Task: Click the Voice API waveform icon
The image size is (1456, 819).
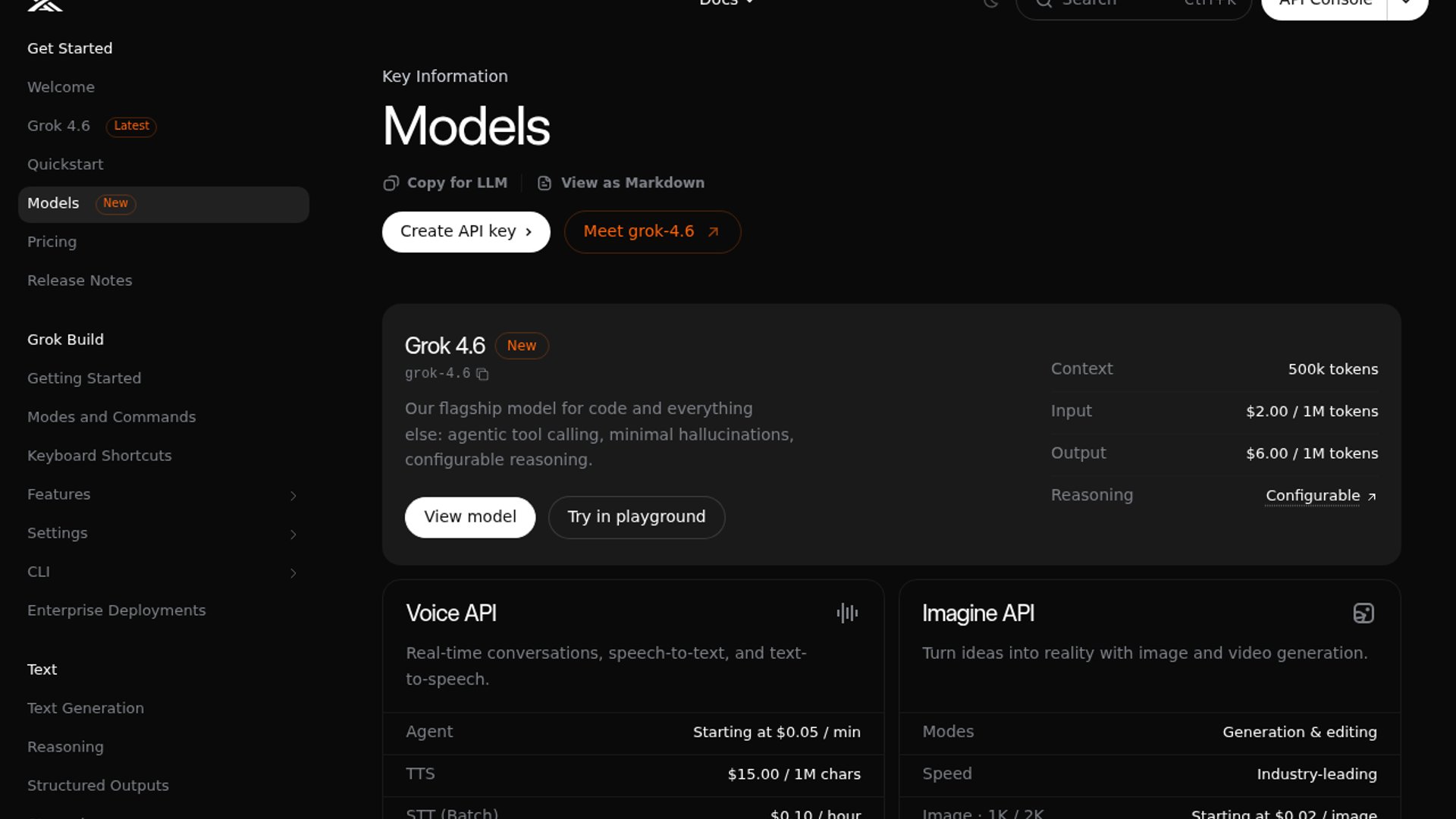Action: coord(847,613)
